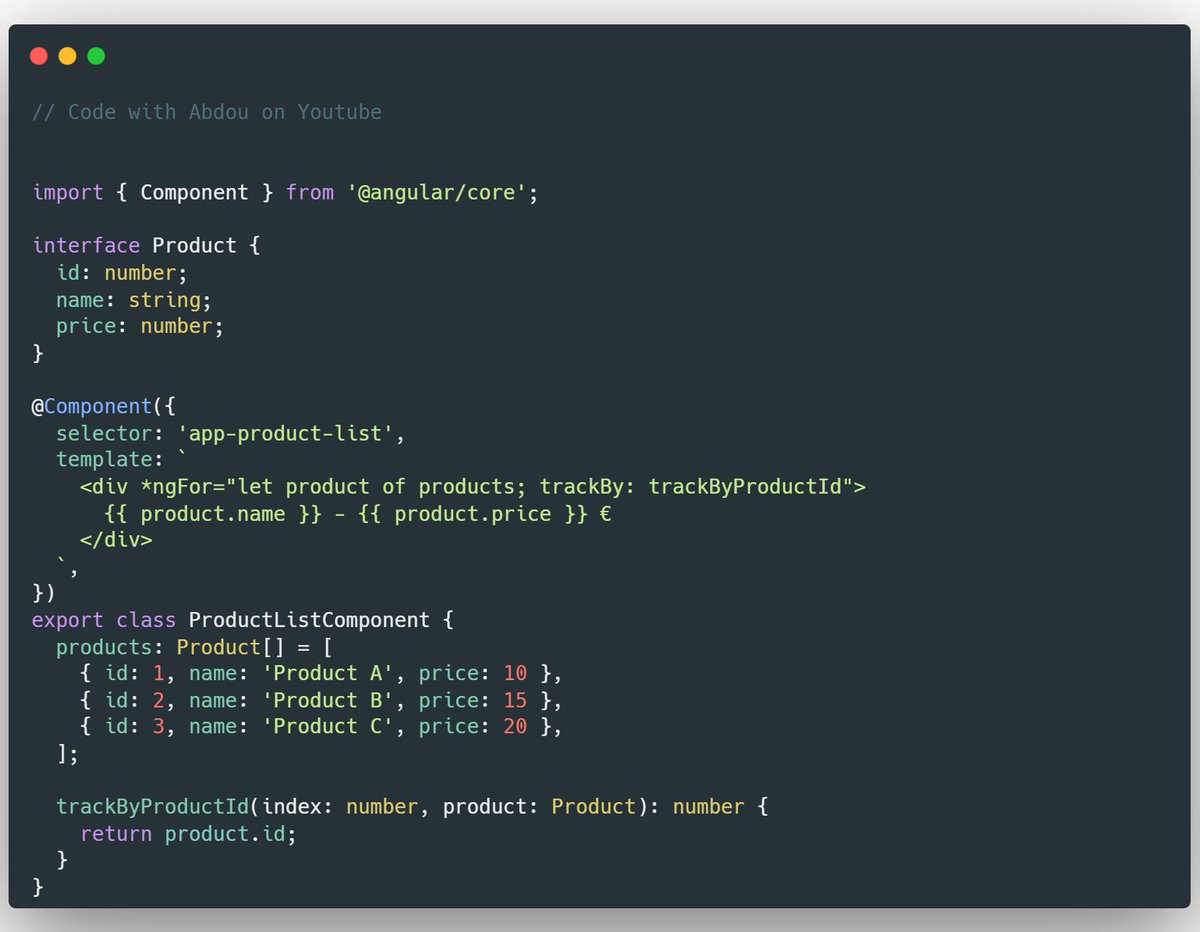
Task: Click 'ProductListComponent' class name
Action: pyautogui.click(x=309, y=620)
